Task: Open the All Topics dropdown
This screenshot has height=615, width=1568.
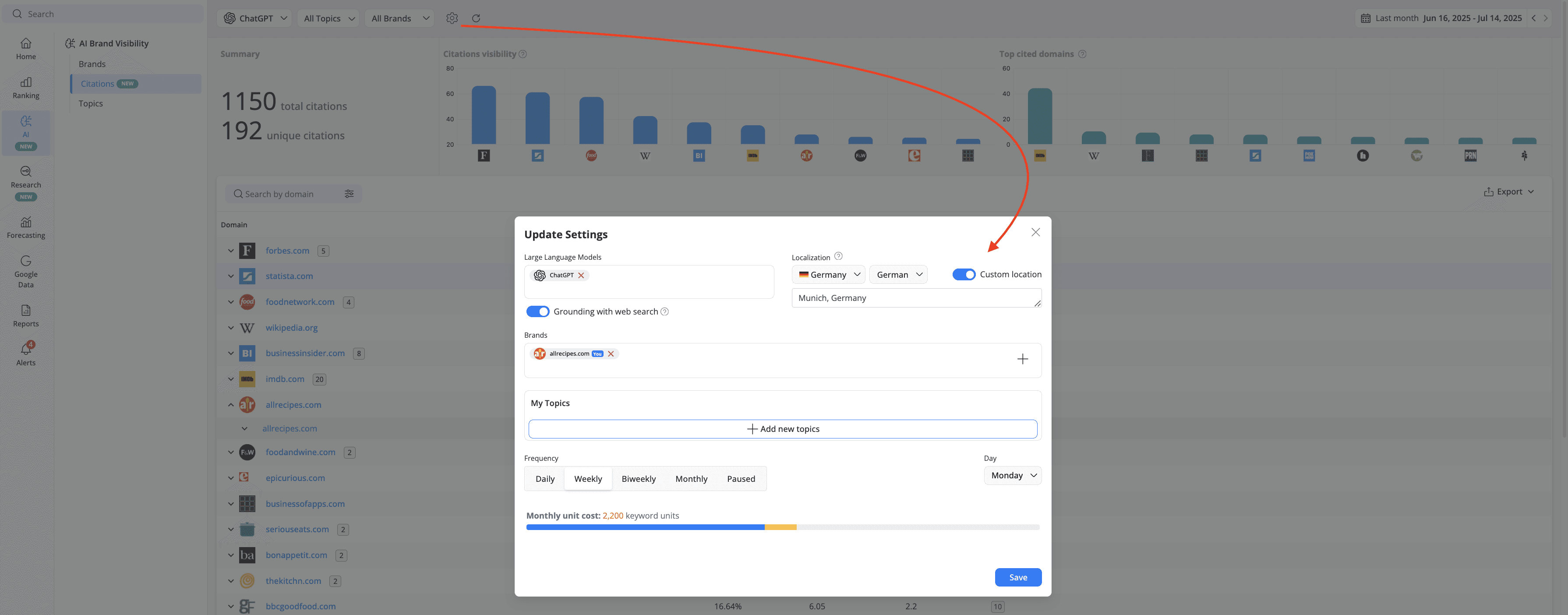Action: (x=328, y=18)
